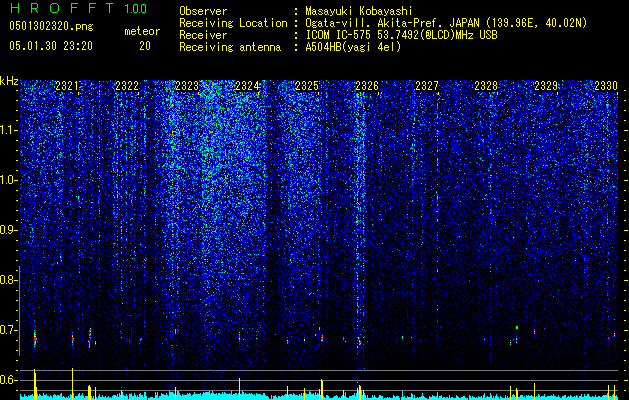This screenshot has width=629, height=400.
Task: Click the meteor count value 20
Action: pyautogui.click(x=145, y=46)
